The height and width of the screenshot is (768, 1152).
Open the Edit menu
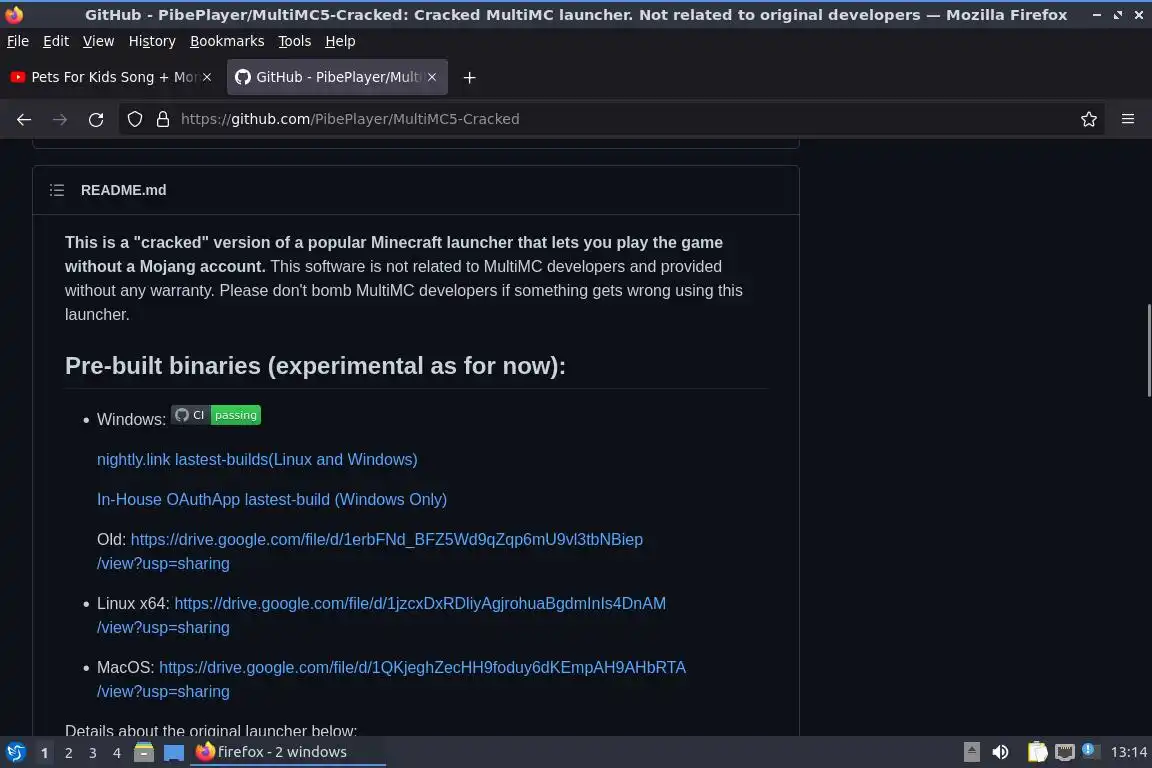pos(56,41)
